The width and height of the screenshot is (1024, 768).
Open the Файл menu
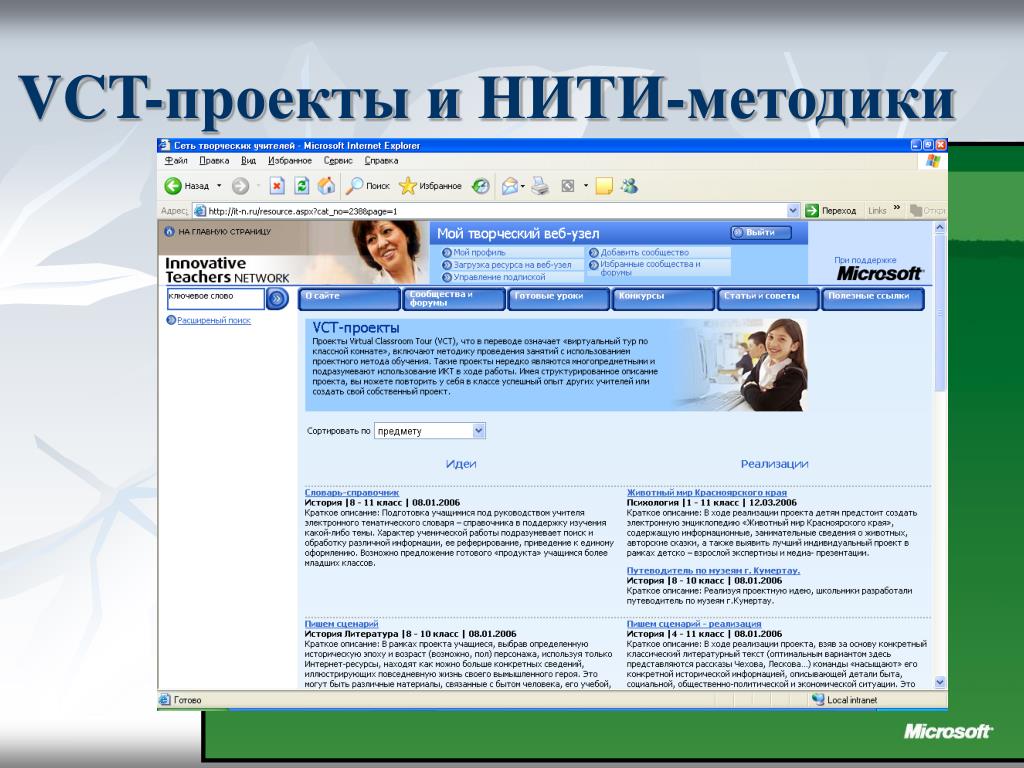[176, 161]
